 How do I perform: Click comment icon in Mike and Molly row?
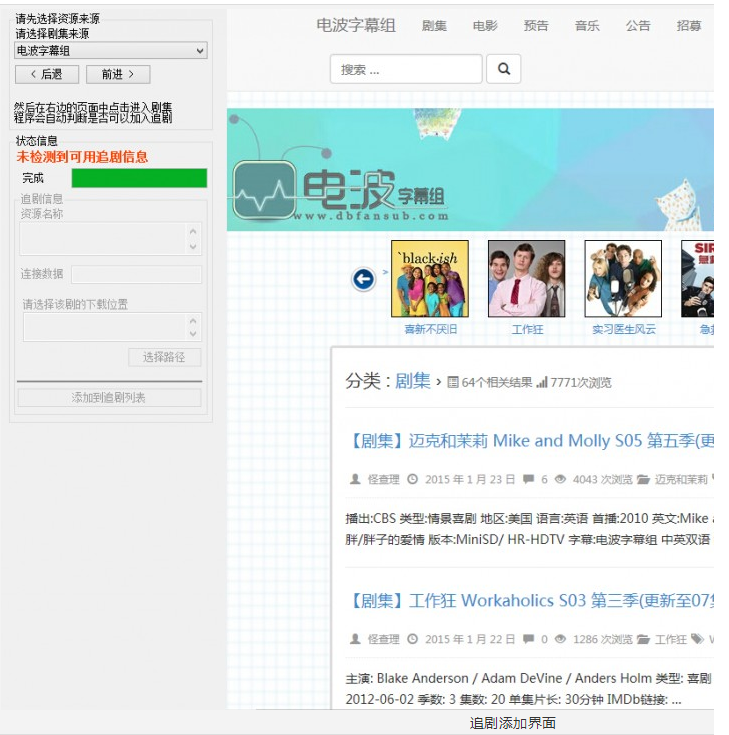tap(528, 479)
